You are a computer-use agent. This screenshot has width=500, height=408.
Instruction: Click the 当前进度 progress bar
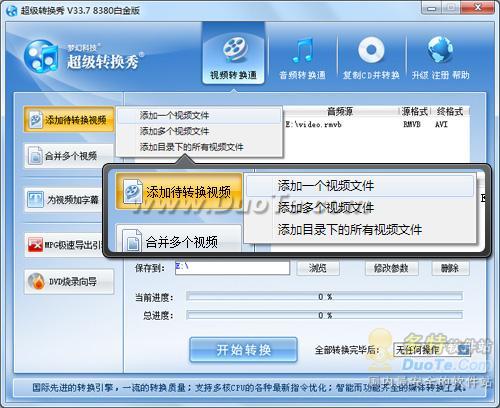coord(325,297)
